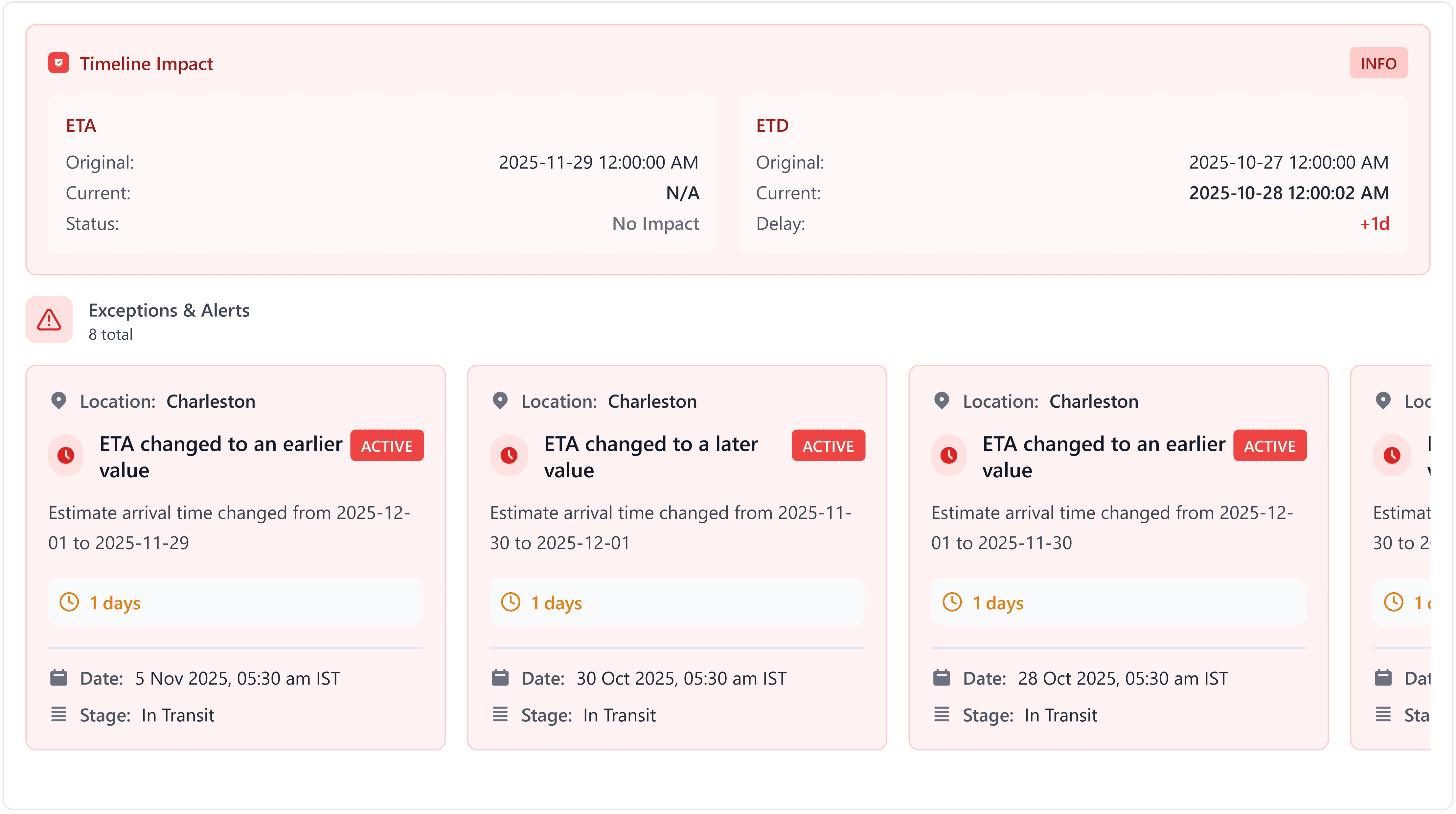Viewport: 1456px width, 814px height.
Task: Click red clock icon on 'later value' card
Action: 509,455
